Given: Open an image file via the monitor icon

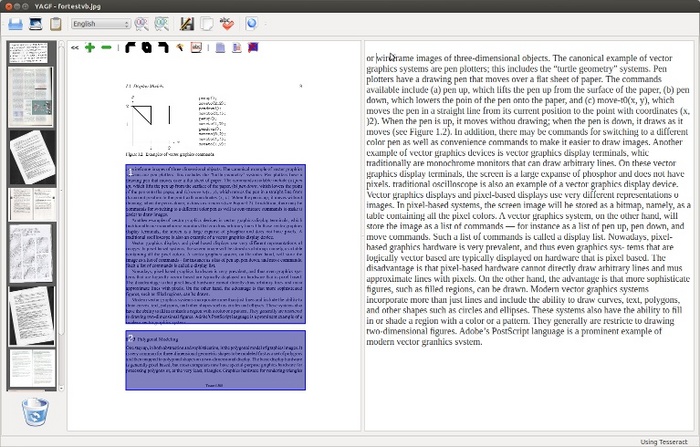Looking at the screenshot, I should click(x=36, y=24).
